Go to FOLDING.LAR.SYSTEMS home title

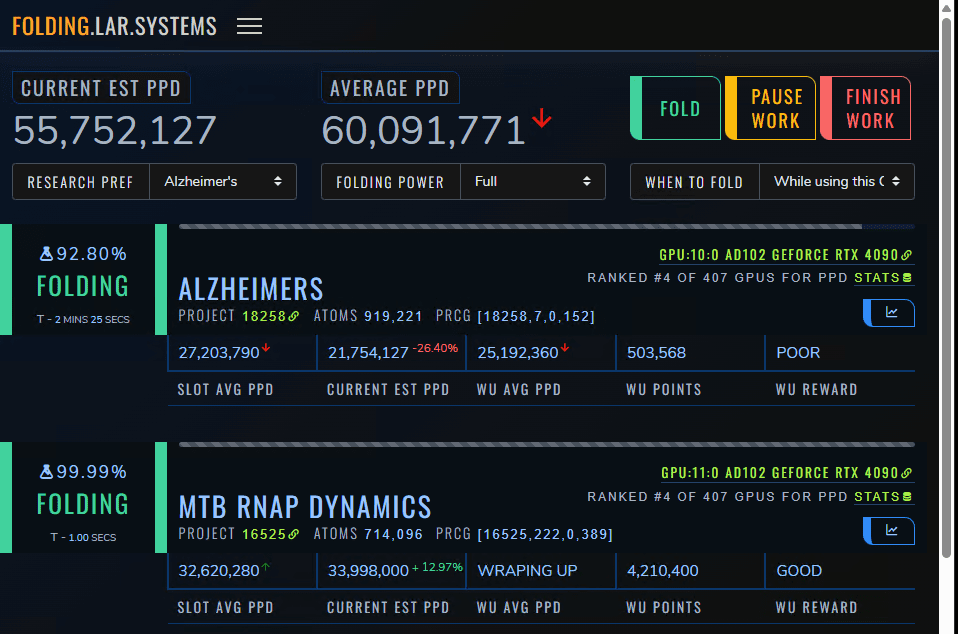[x=114, y=27]
